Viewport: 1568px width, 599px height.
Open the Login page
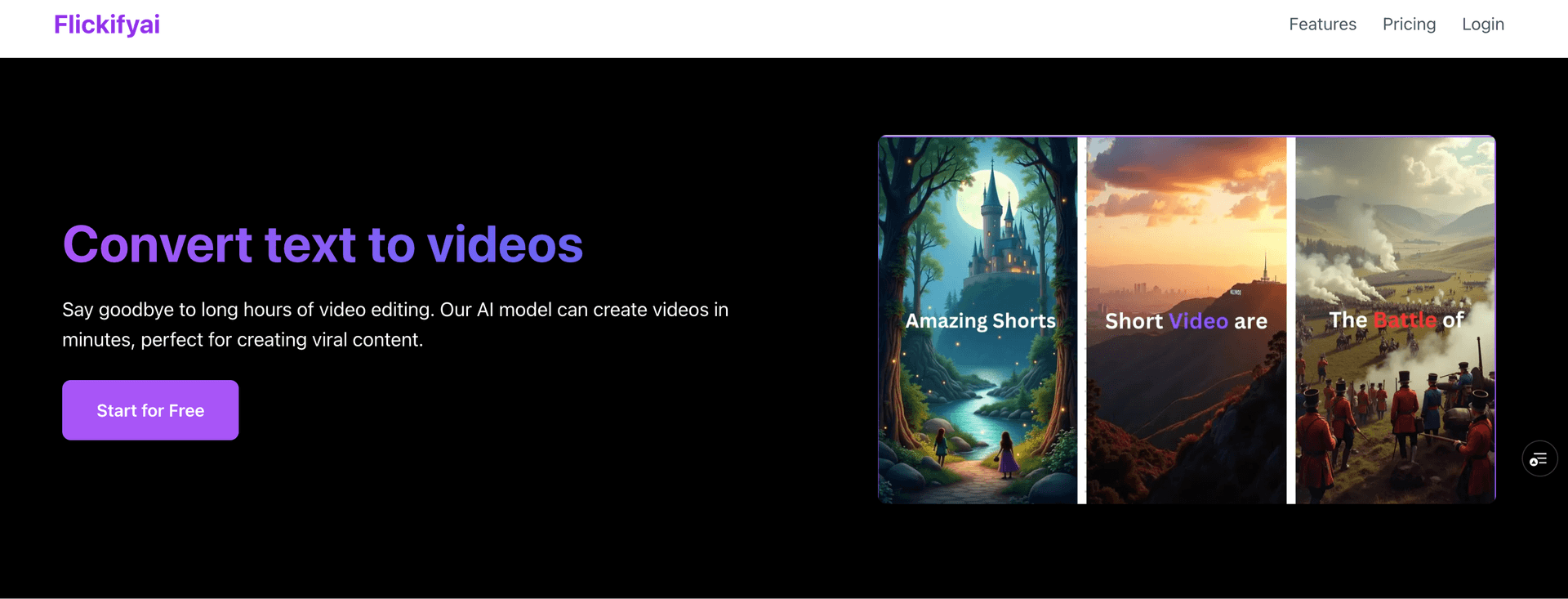tap(1482, 25)
